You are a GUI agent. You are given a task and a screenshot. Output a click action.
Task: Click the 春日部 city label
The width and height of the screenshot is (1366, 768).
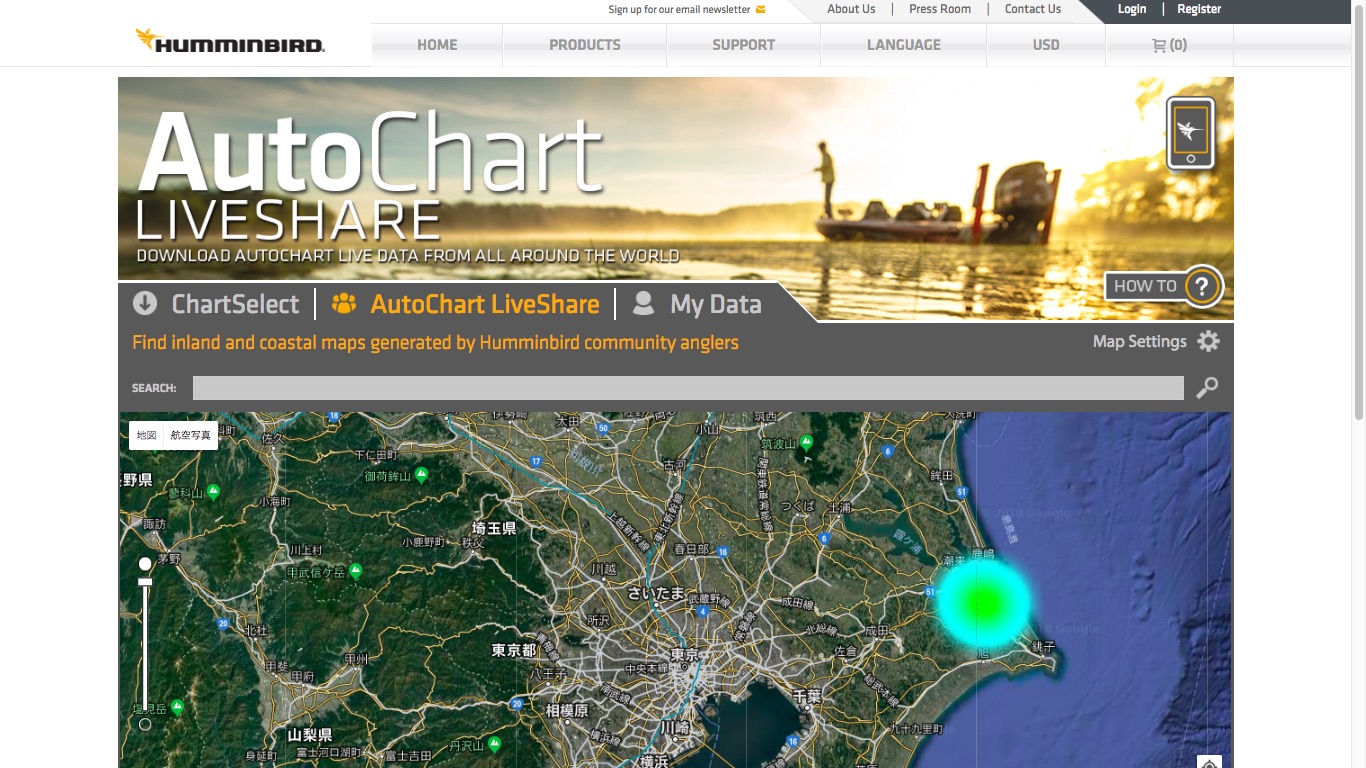(x=691, y=549)
